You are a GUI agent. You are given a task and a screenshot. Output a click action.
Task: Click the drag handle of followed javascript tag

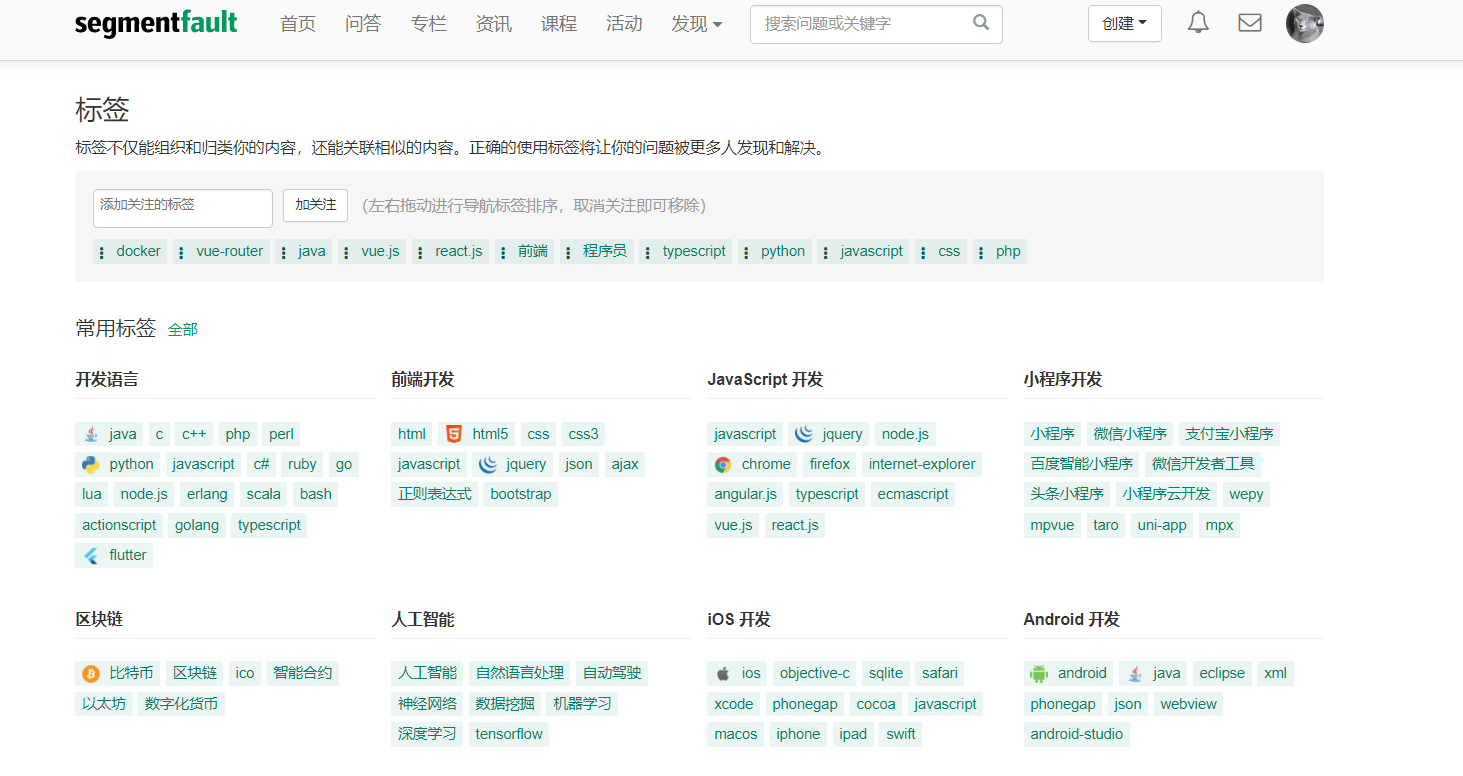pos(826,252)
